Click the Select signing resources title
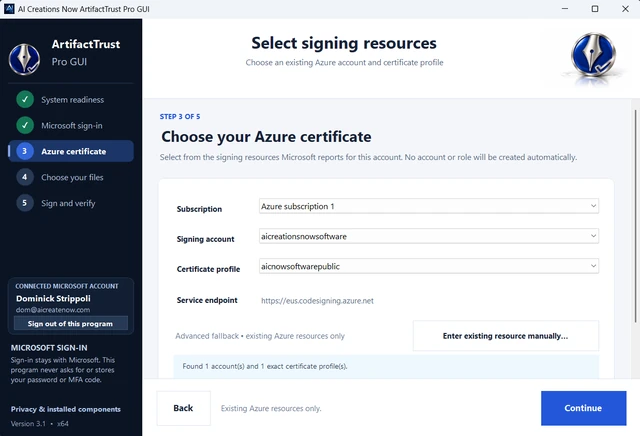Viewport: 640px width, 436px height. (x=344, y=43)
